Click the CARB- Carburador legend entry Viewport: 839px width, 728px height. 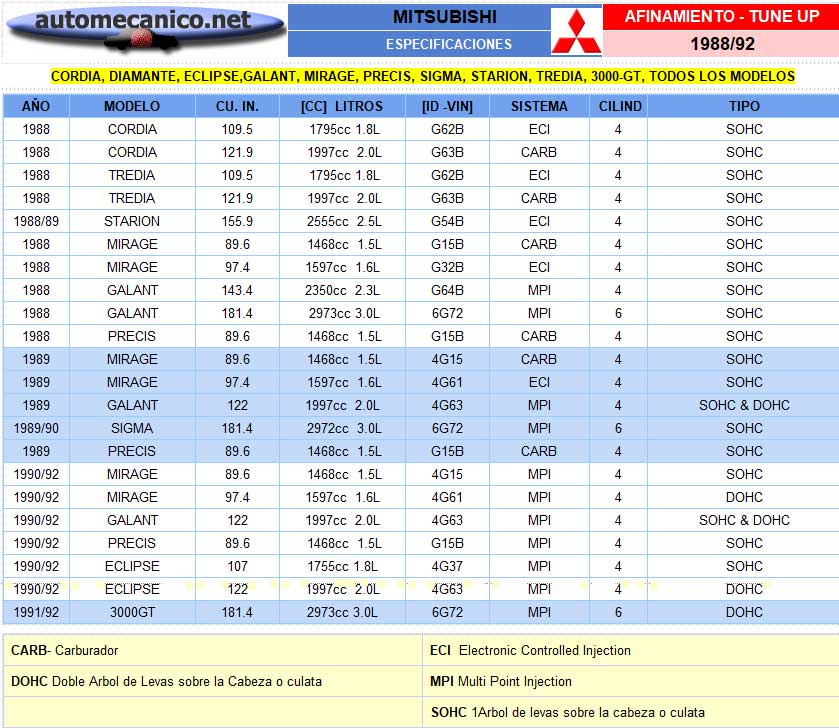64,650
